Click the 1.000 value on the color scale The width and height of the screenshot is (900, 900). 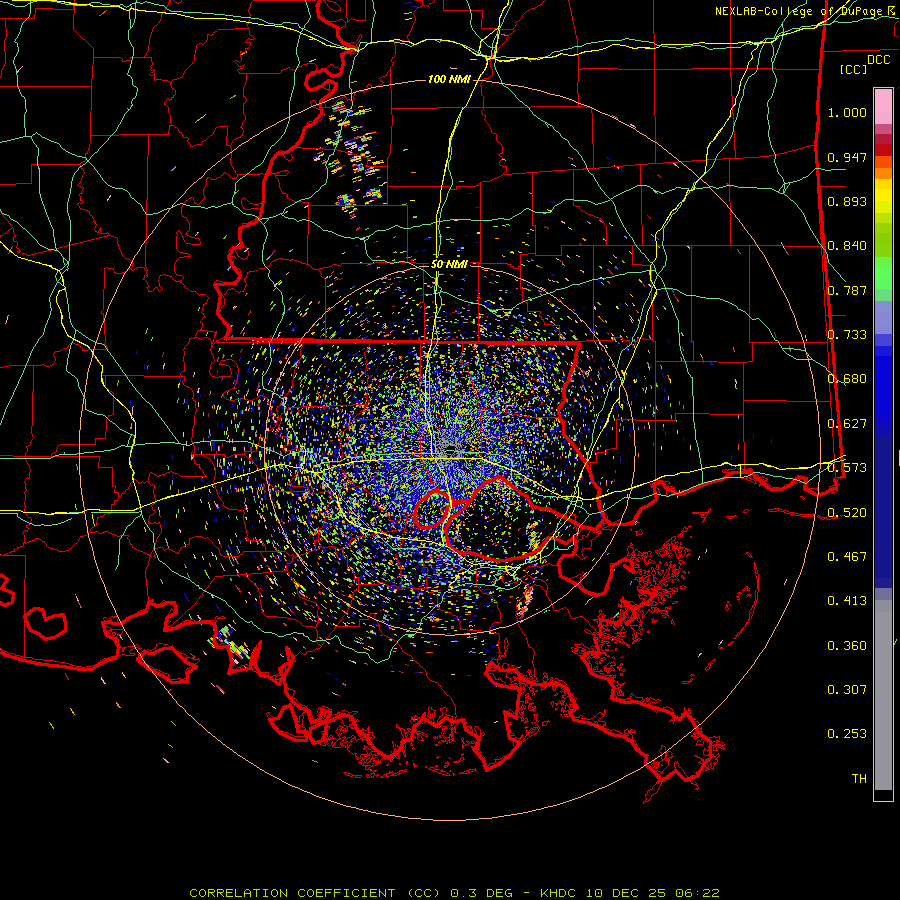[847, 112]
